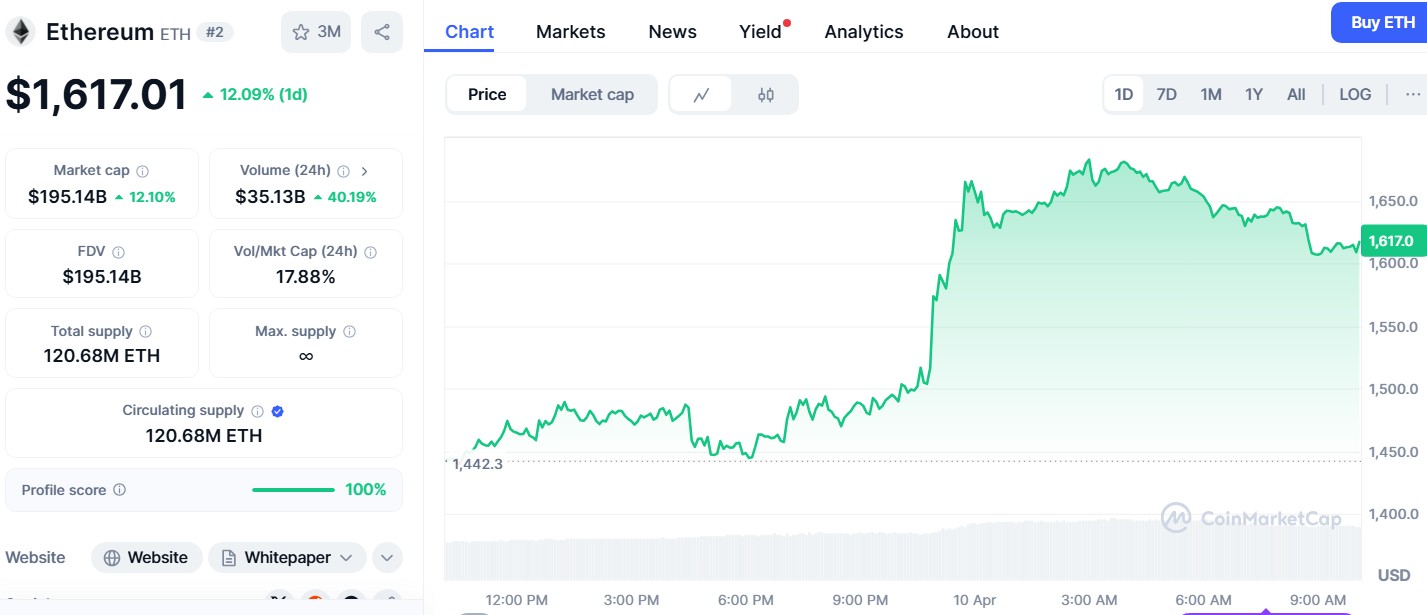The image size is (1427, 615).
Task: Click the $35.13B volume value
Action: click(270, 197)
